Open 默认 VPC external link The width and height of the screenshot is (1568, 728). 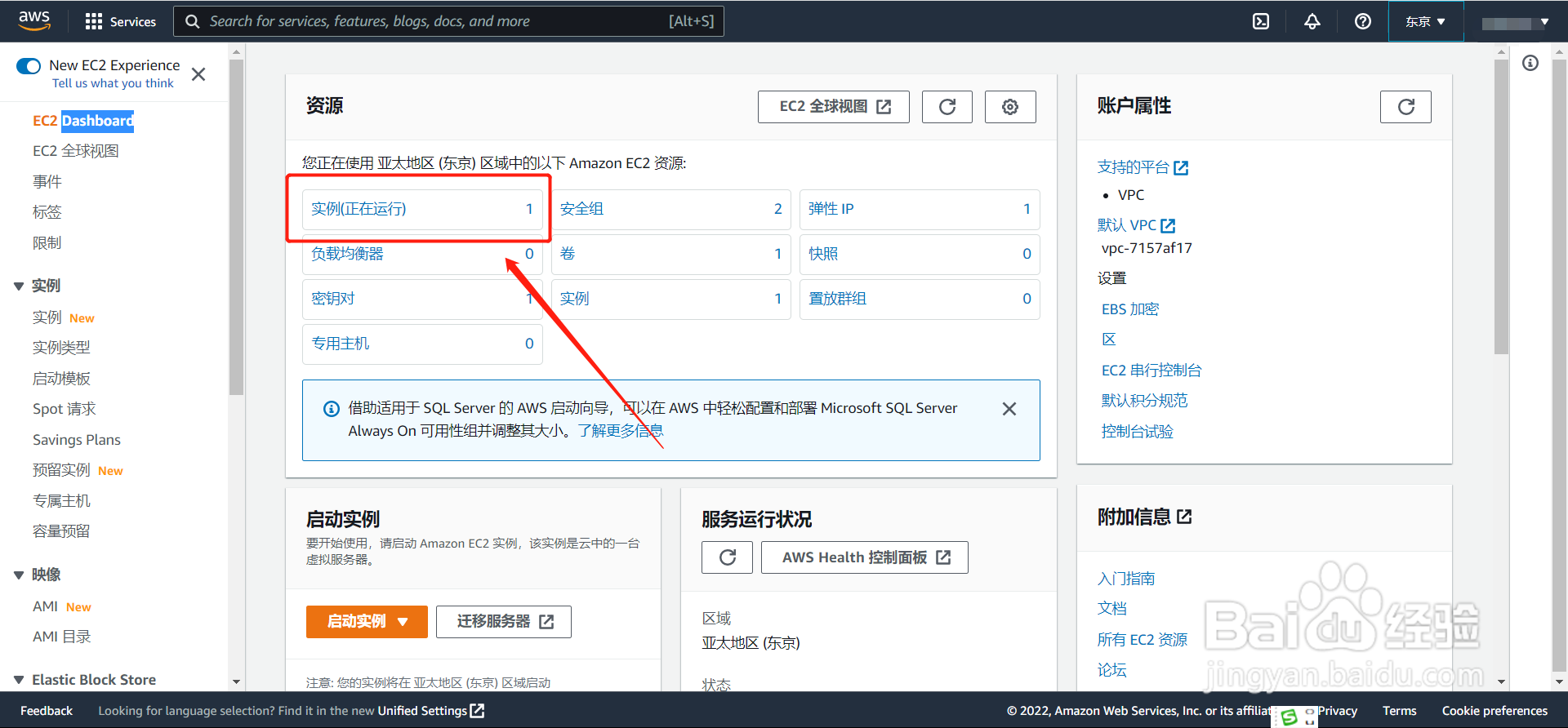[1136, 225]
